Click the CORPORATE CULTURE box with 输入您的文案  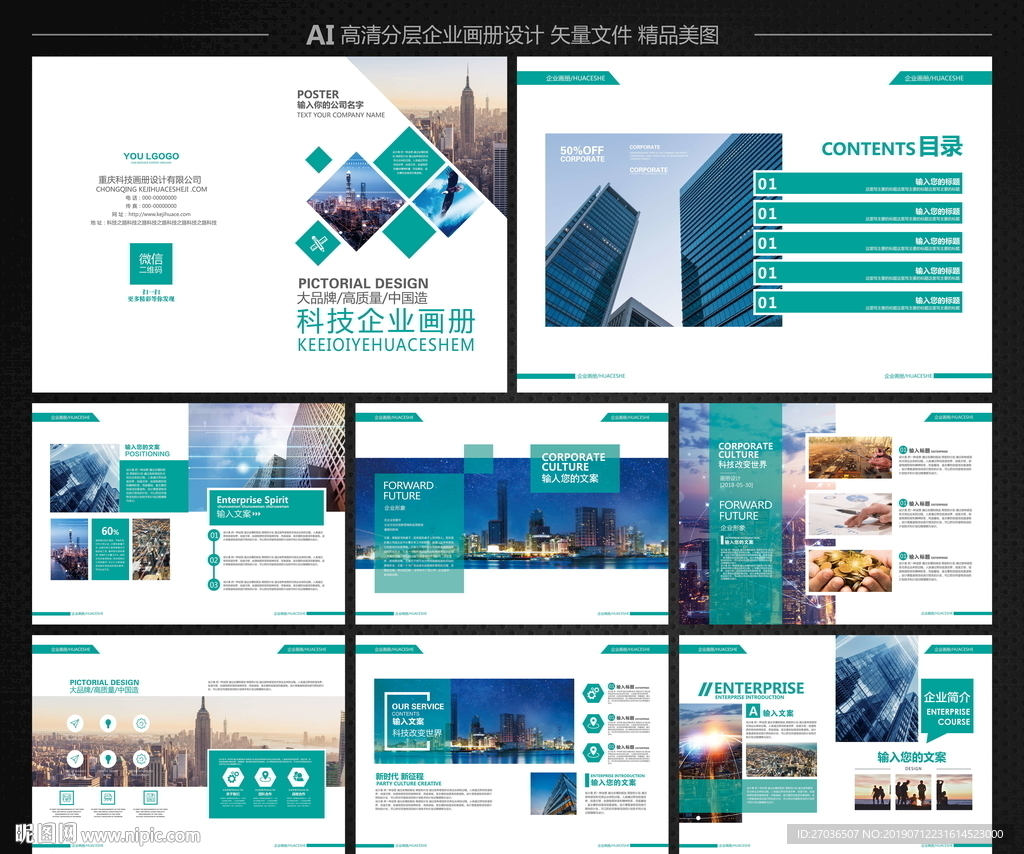pyautogui.click(x=573, y=467)
